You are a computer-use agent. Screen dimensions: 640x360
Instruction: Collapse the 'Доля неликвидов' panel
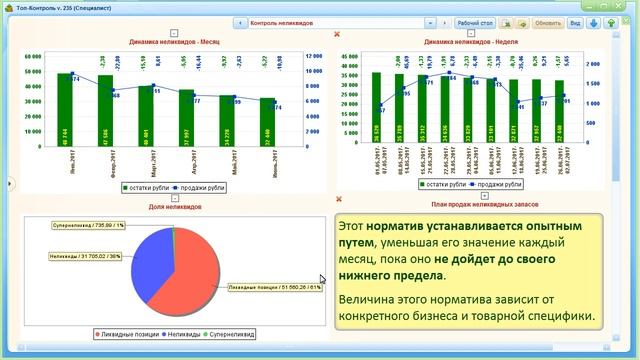(x=175, y=198)
